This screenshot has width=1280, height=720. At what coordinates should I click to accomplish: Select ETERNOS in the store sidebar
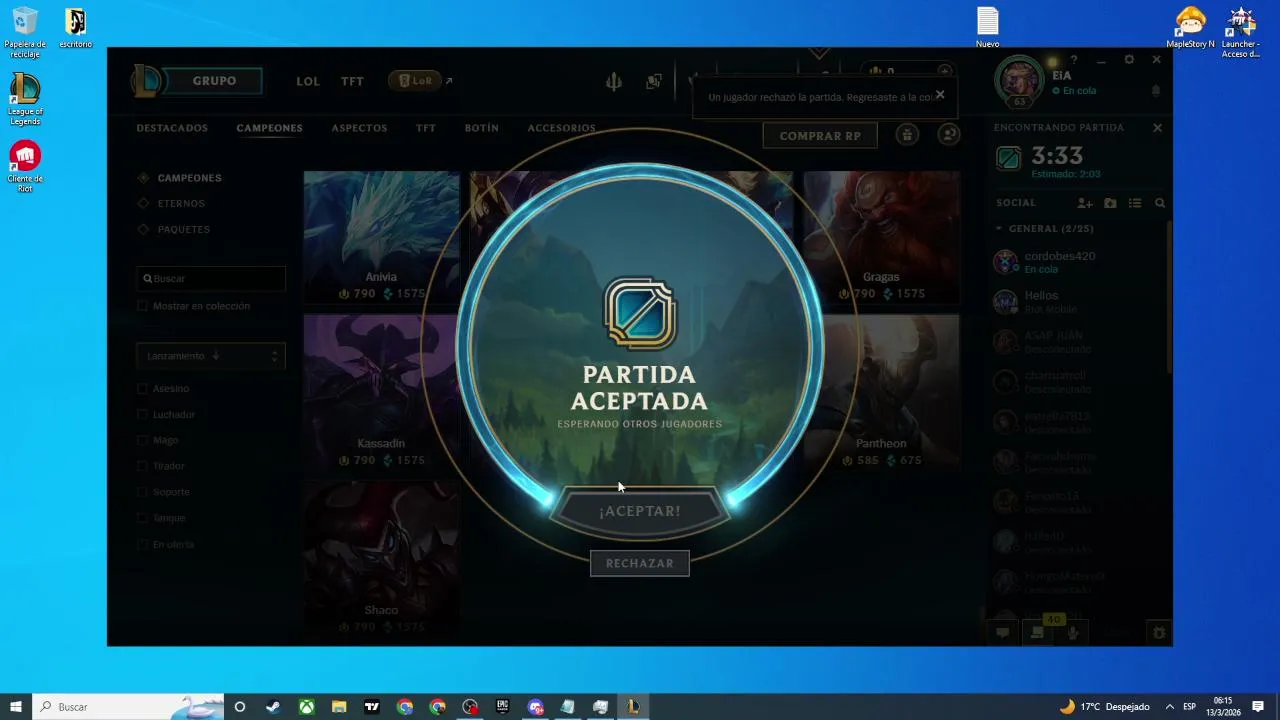tap(172, 204)
